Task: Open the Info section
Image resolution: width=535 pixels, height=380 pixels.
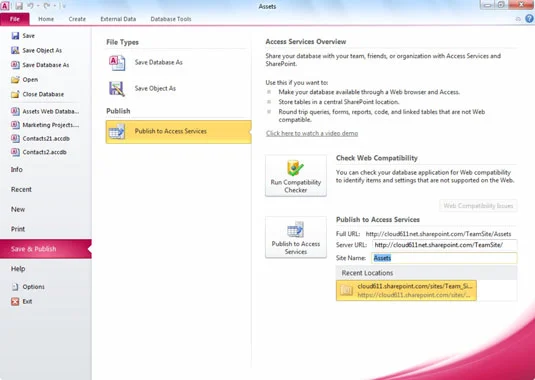Action: click(x=17, y=170)
